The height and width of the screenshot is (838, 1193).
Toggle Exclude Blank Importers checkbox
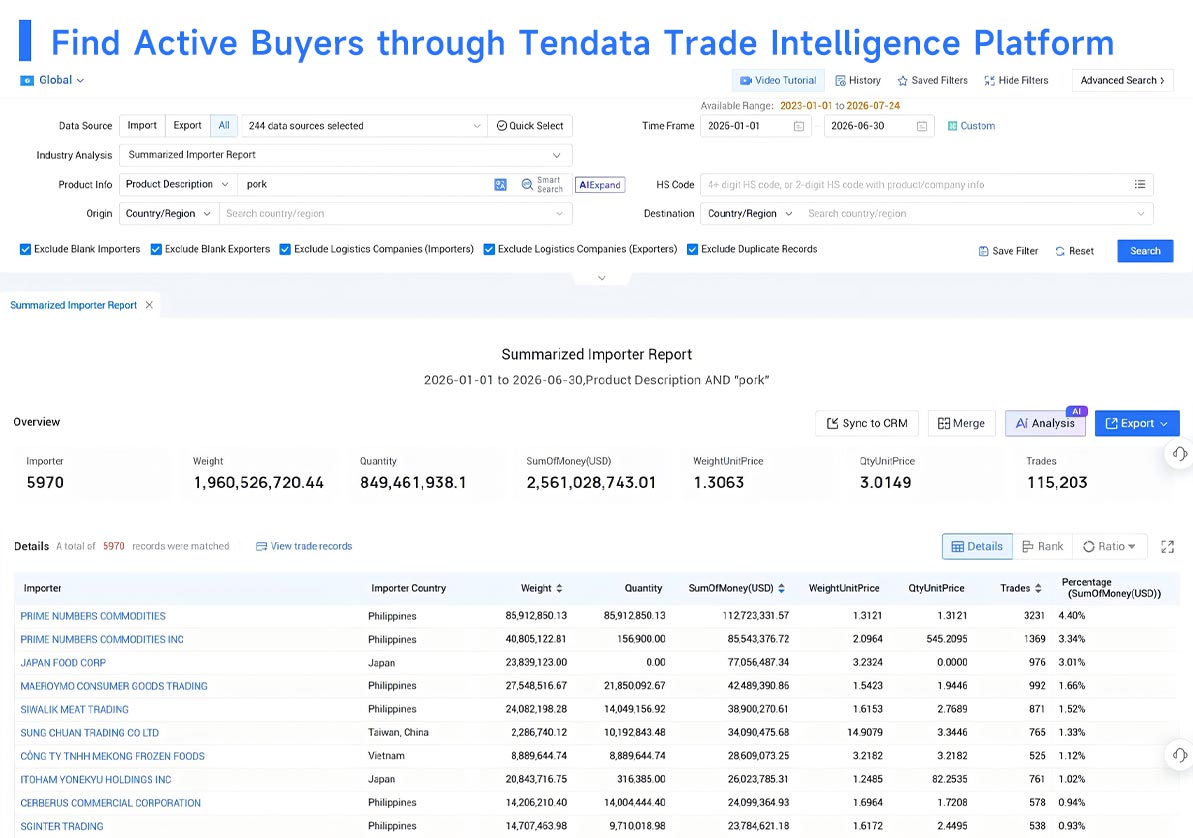point(25,250)
